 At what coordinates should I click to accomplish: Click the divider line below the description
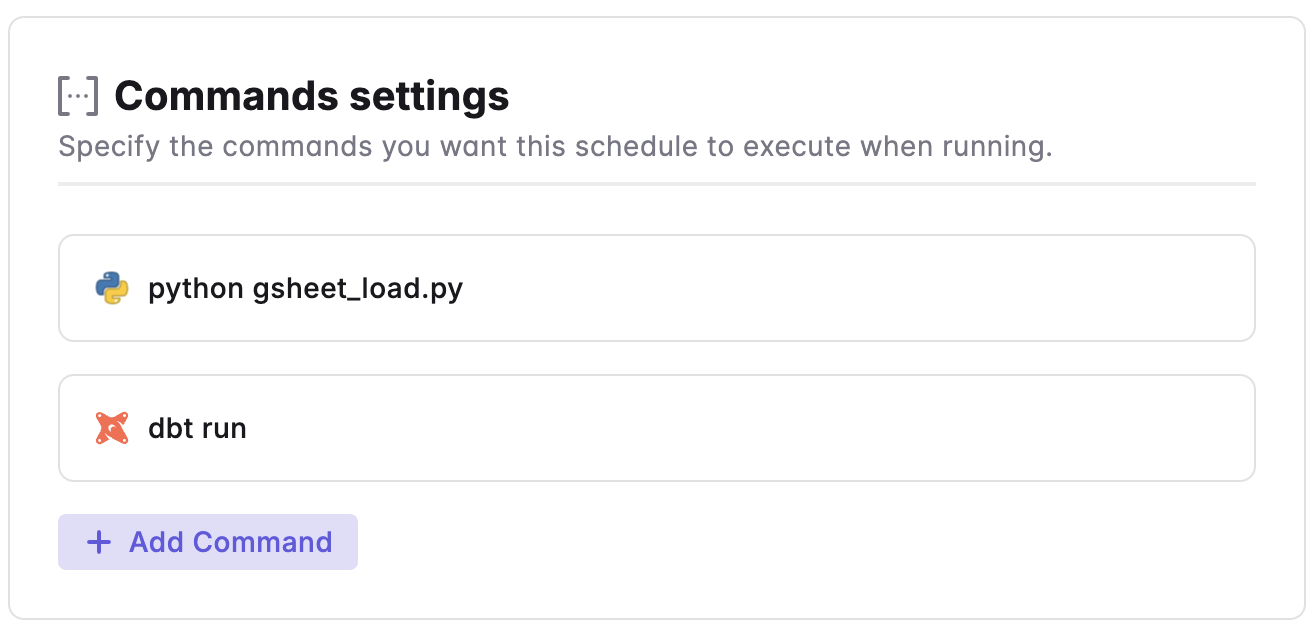click(x=656, y=184)
